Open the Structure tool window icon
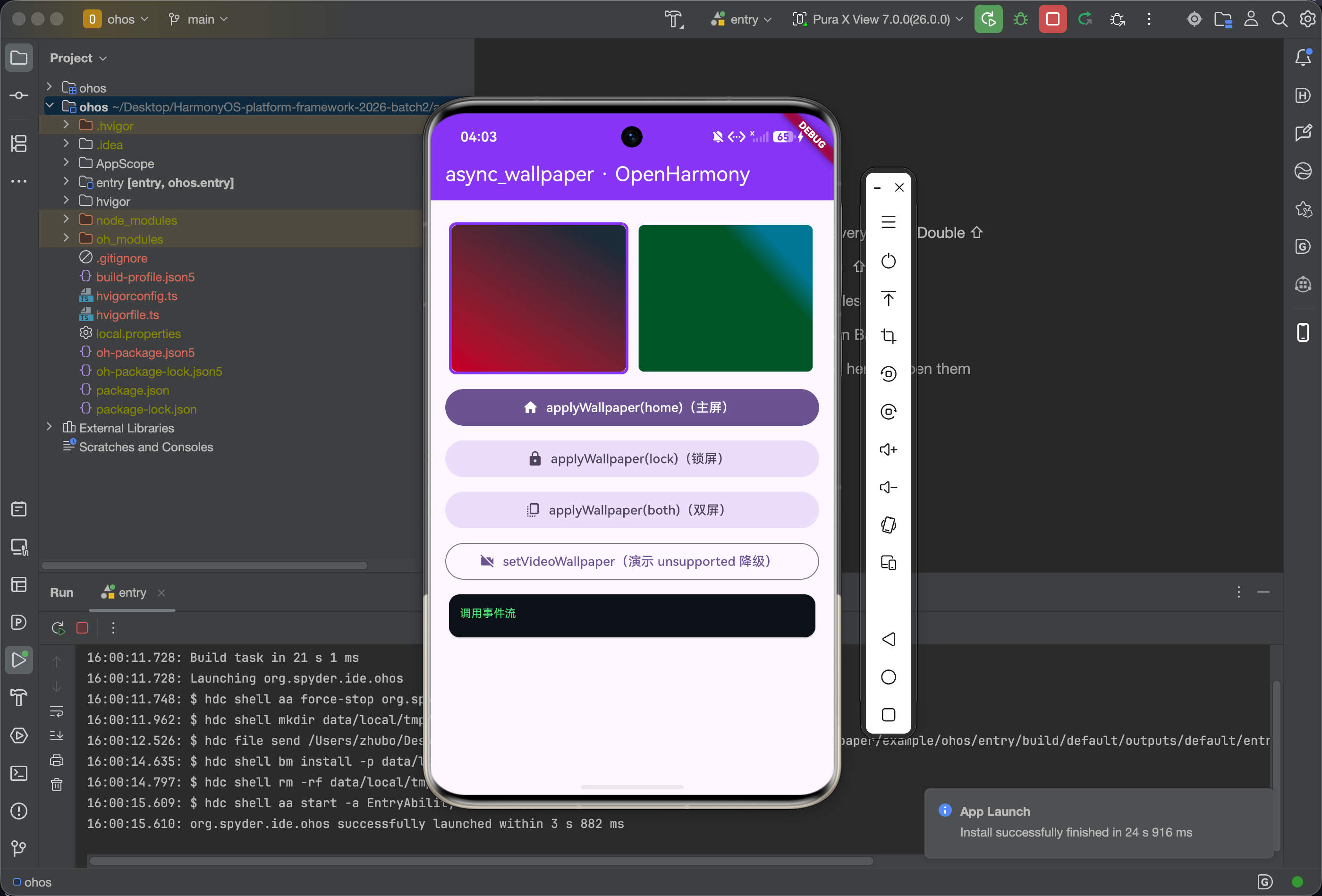 (19, 144)
